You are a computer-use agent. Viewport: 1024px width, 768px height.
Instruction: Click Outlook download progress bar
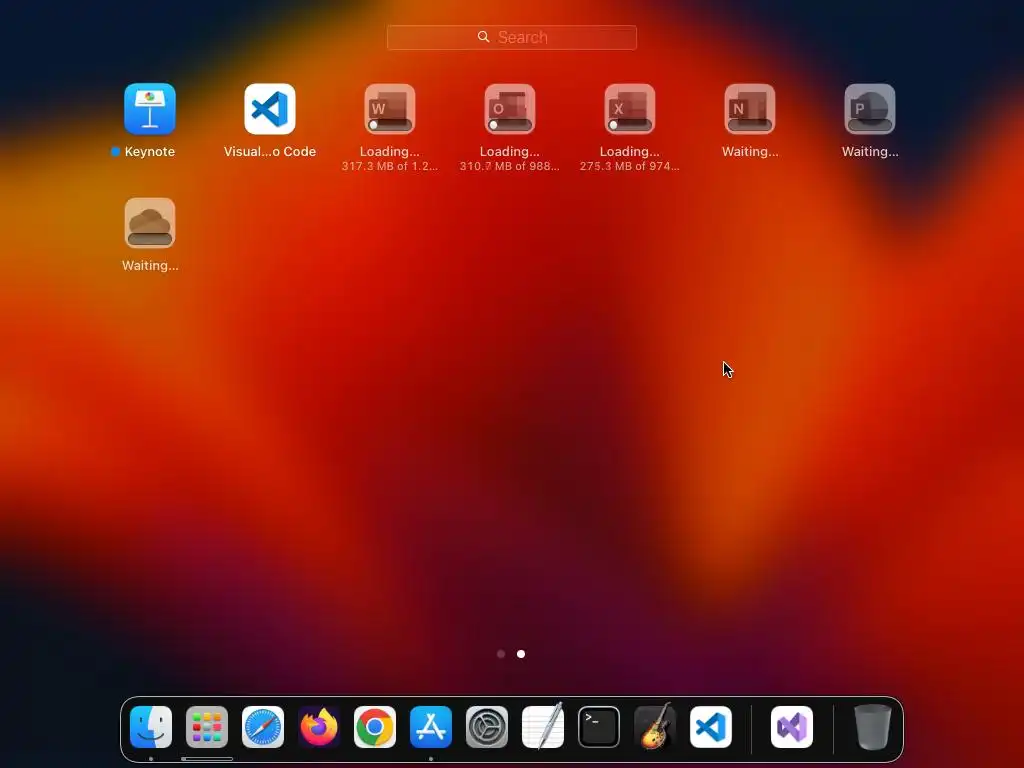[510, 125]
